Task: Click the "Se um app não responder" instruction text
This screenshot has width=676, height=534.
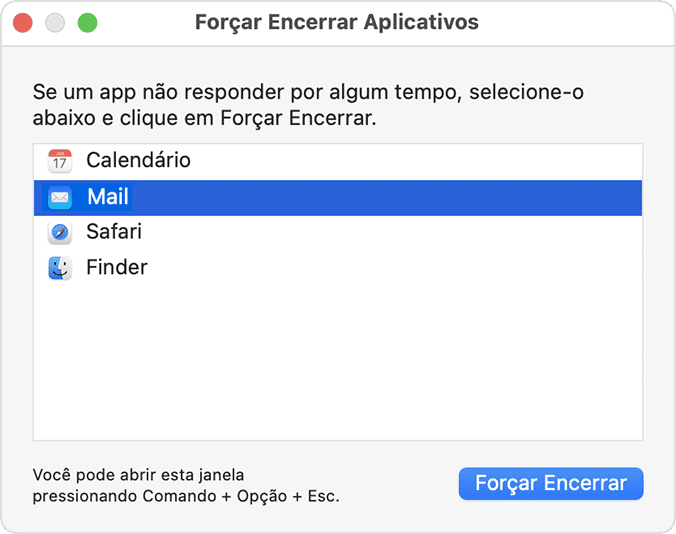Action: pyautogui.click(x=308, y=105)
